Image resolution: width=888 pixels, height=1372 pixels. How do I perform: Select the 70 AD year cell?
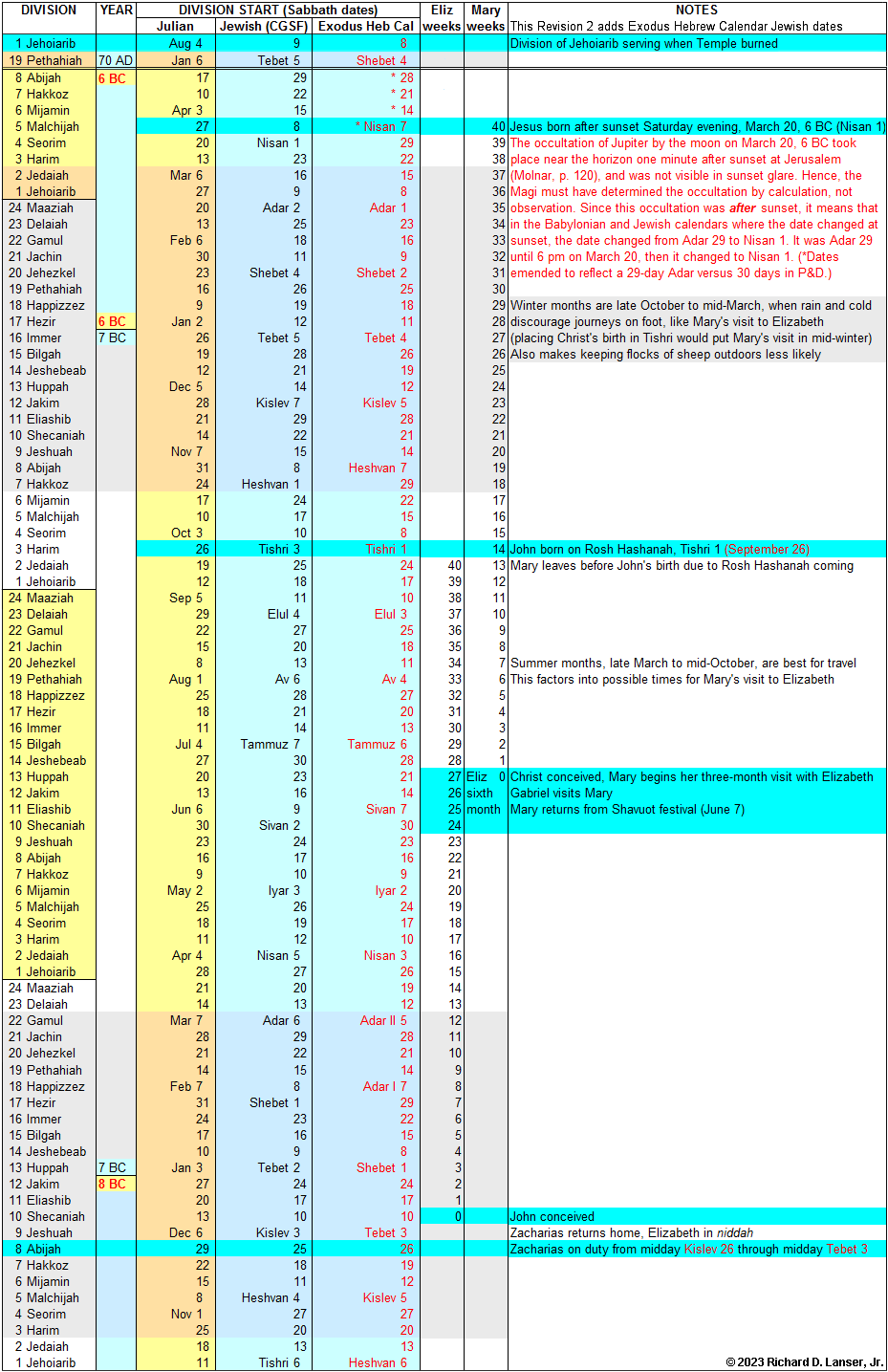pyautogui.click(x=117, y=60)
